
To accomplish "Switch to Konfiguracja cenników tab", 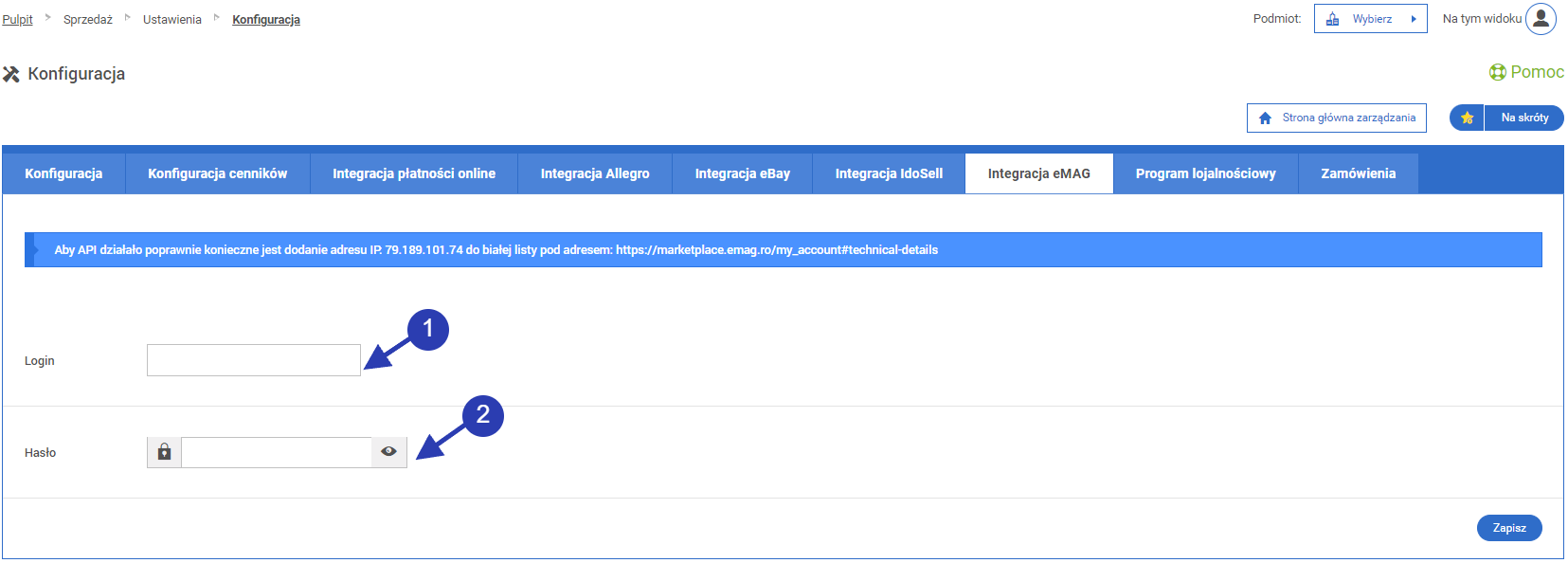I will click(x=217, y=173).
